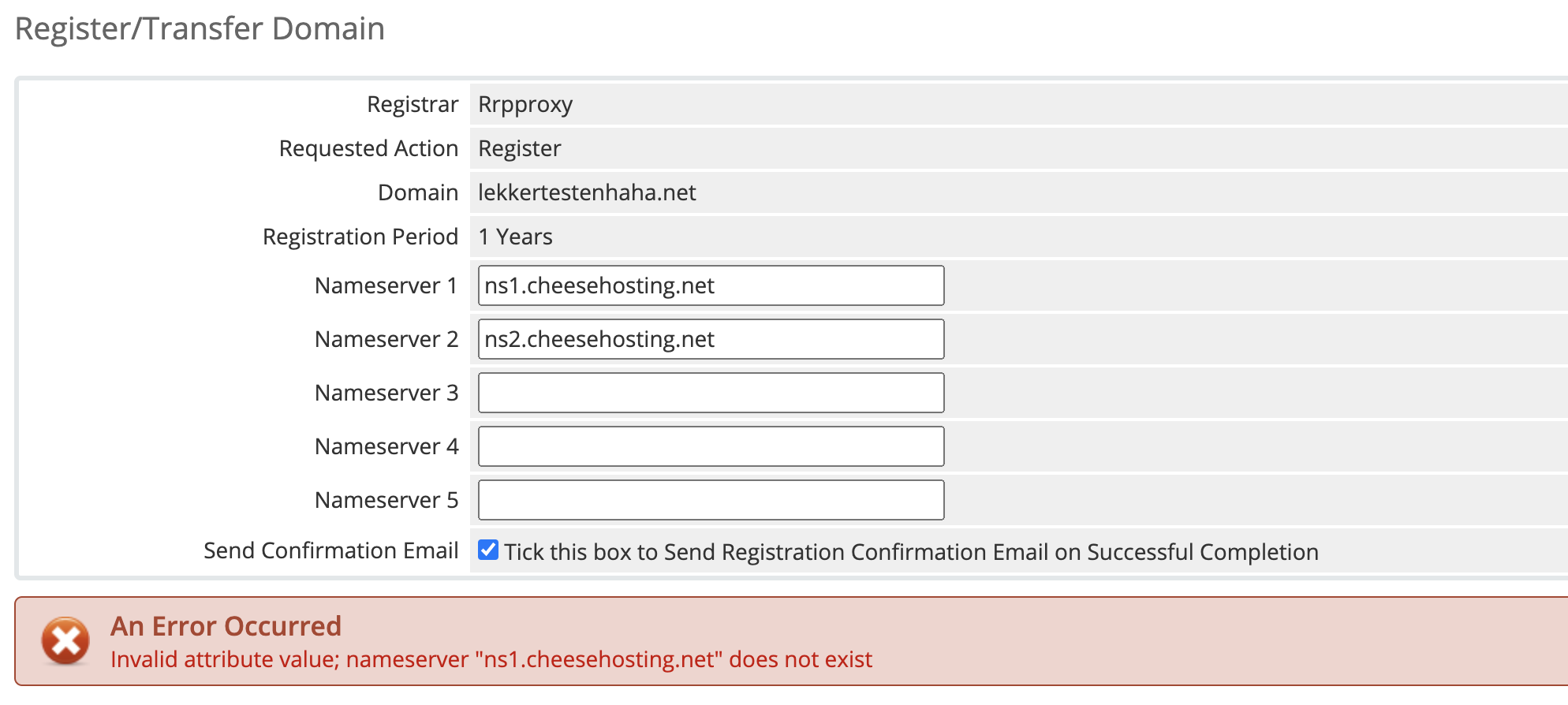
Task: Click the Register requested action value
Action: [520, 148]
